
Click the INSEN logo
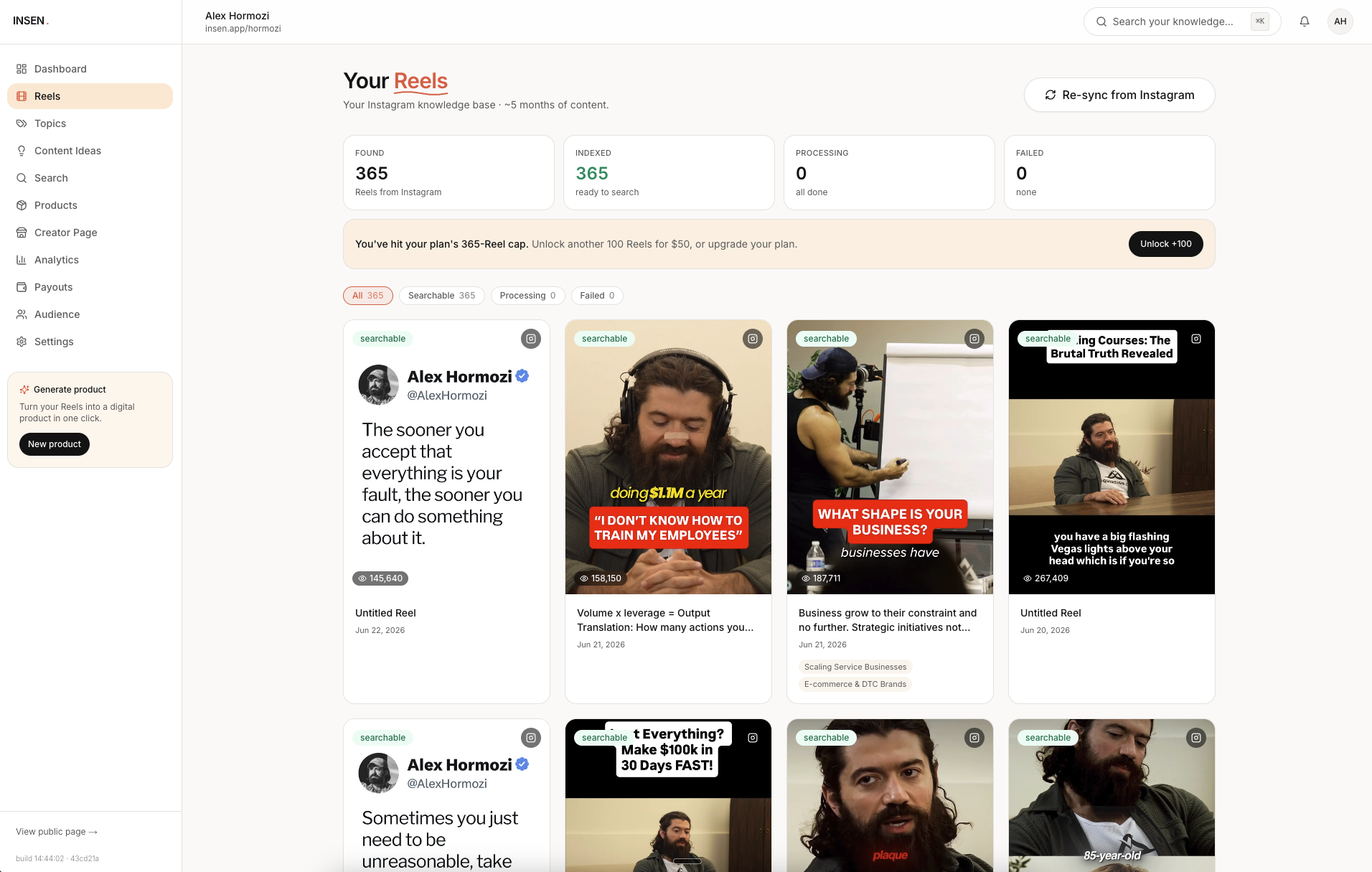click(x=31, y=21)
